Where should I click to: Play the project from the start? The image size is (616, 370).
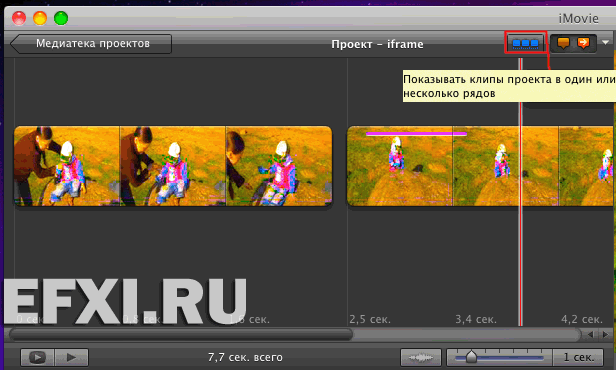point(72,357)
